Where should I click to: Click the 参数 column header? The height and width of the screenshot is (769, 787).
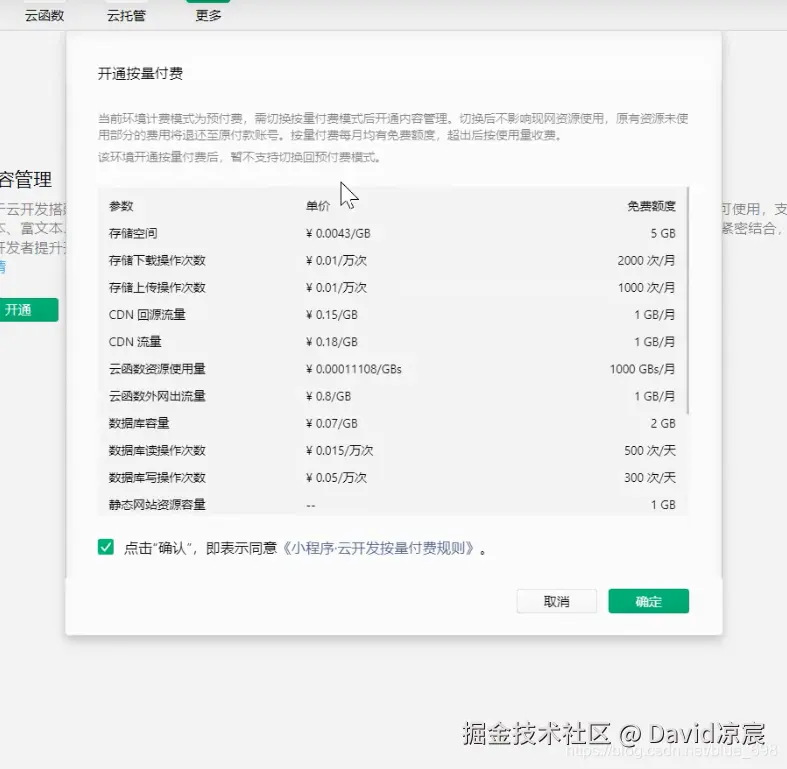coord(121,206)
